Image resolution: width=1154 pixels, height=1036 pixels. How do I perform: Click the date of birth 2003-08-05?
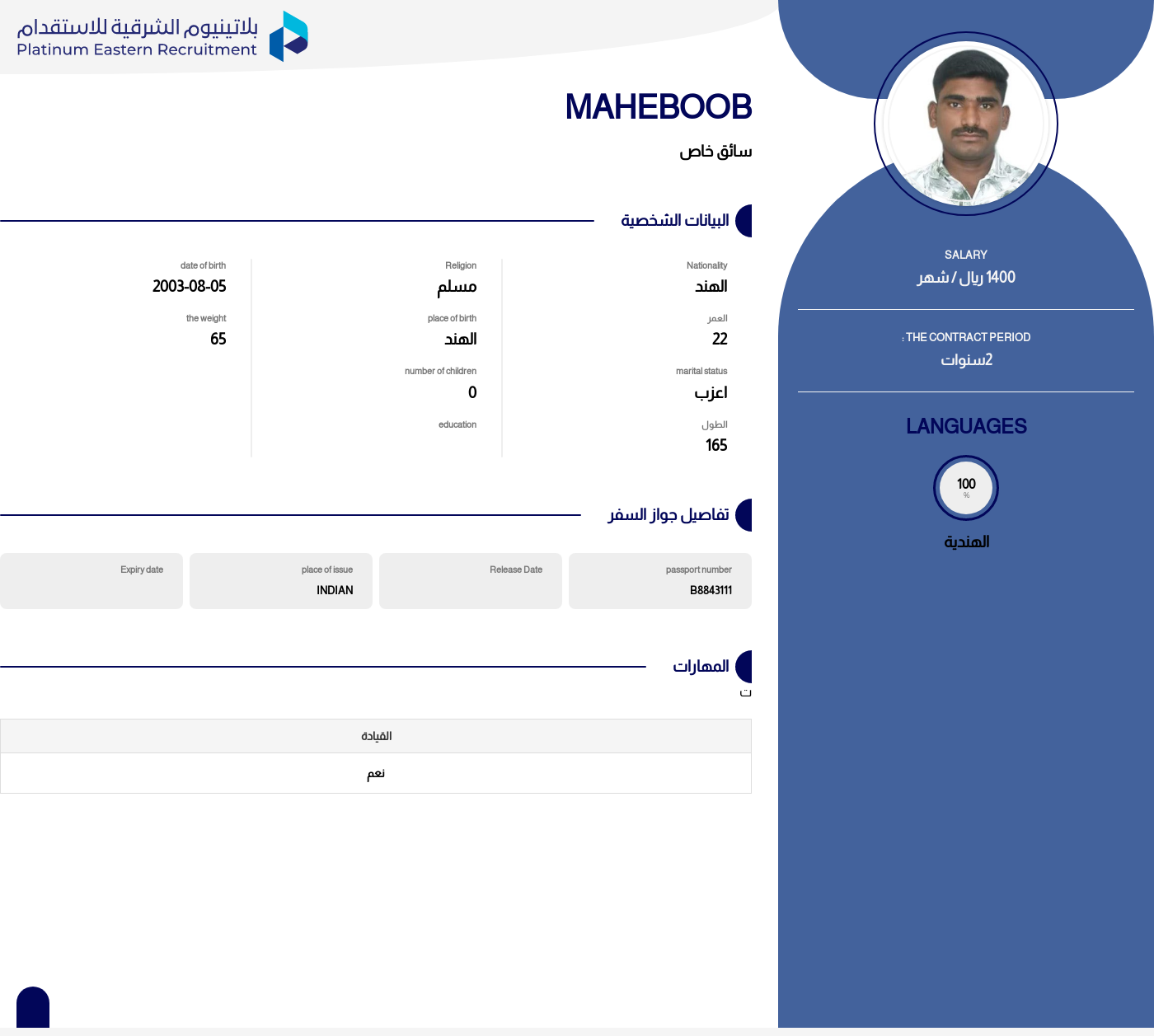click(x=189, y=286)
